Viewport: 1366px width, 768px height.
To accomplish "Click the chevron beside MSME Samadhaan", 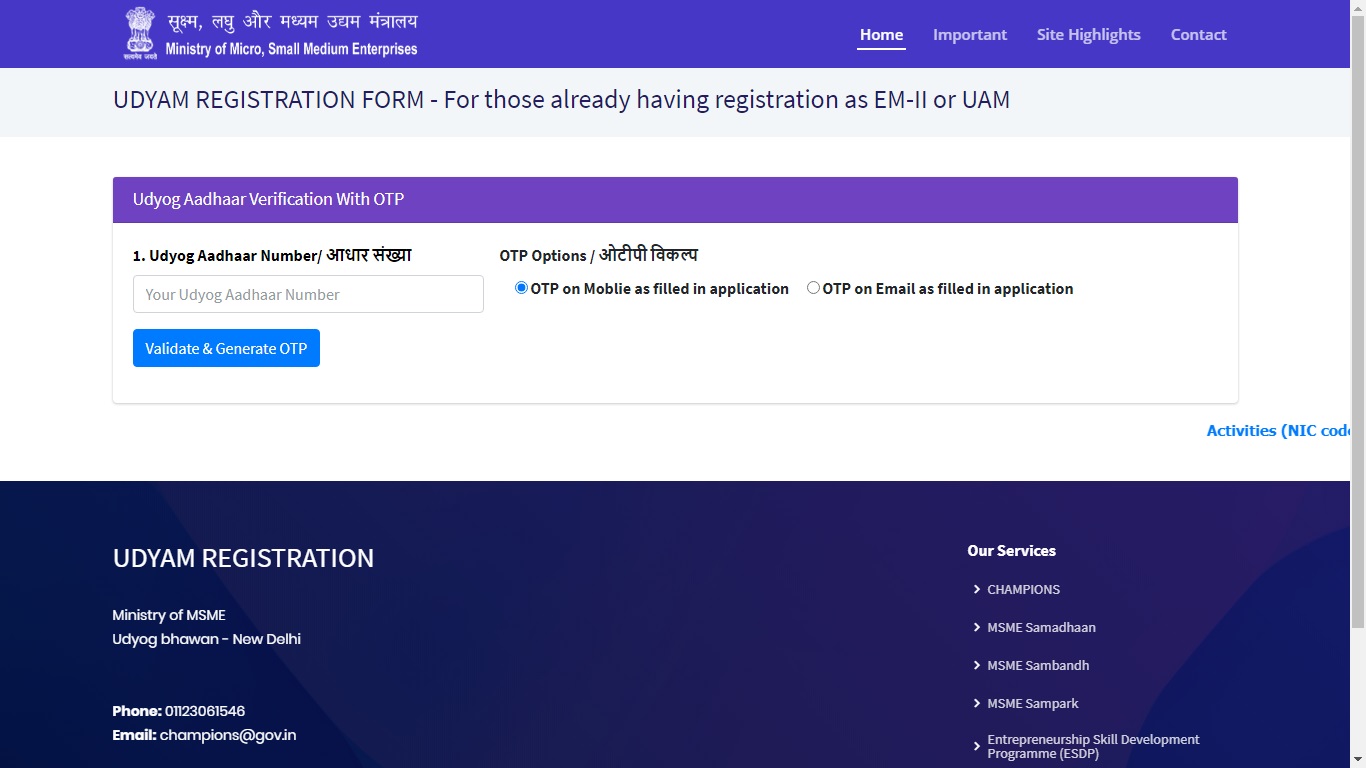I will pyautogui.click(x=977, y=627).
